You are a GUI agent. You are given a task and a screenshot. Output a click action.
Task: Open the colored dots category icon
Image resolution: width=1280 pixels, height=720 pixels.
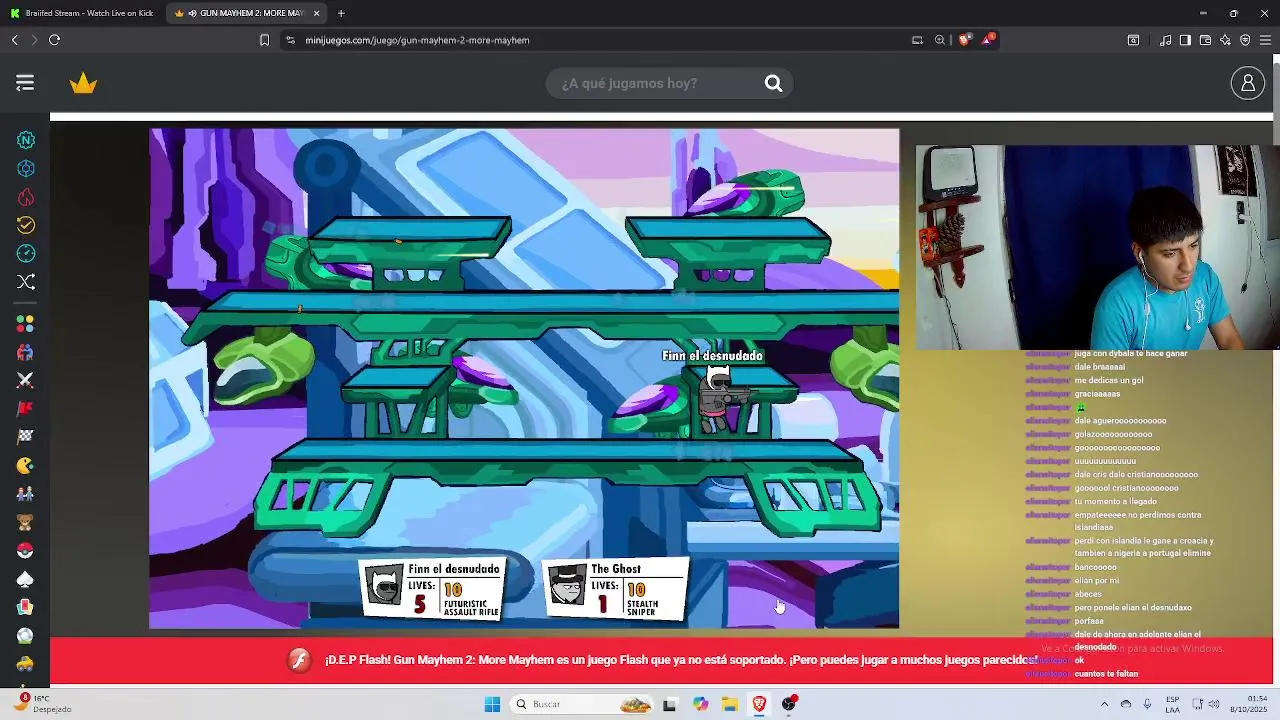(25, 323)
